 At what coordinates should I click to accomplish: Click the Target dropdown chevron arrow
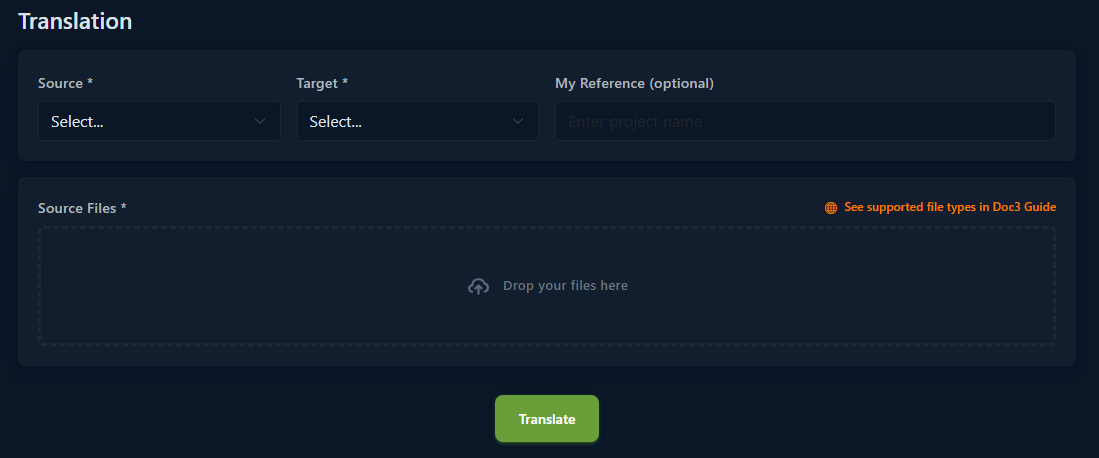pos(518,121)
